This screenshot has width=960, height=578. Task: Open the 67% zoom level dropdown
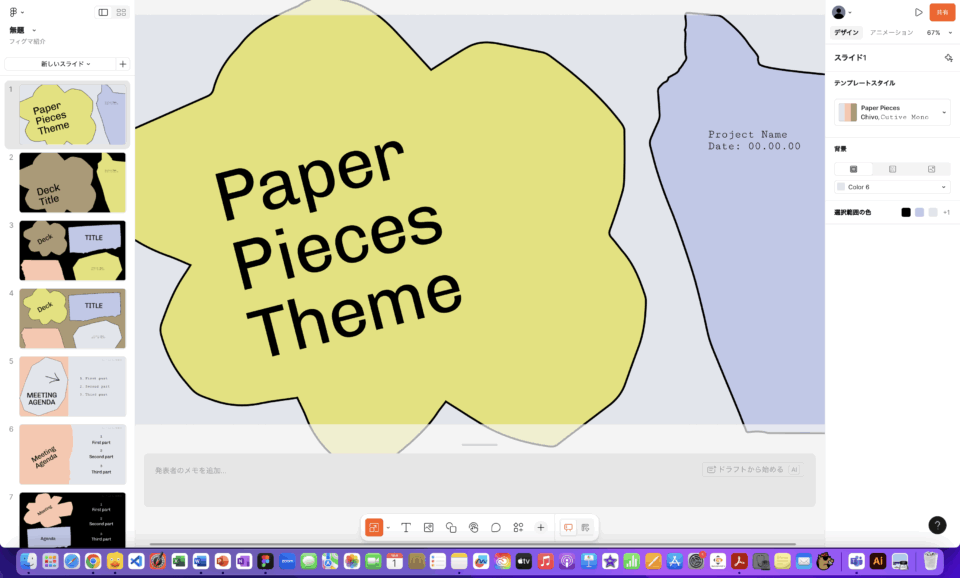click(939, 33)
